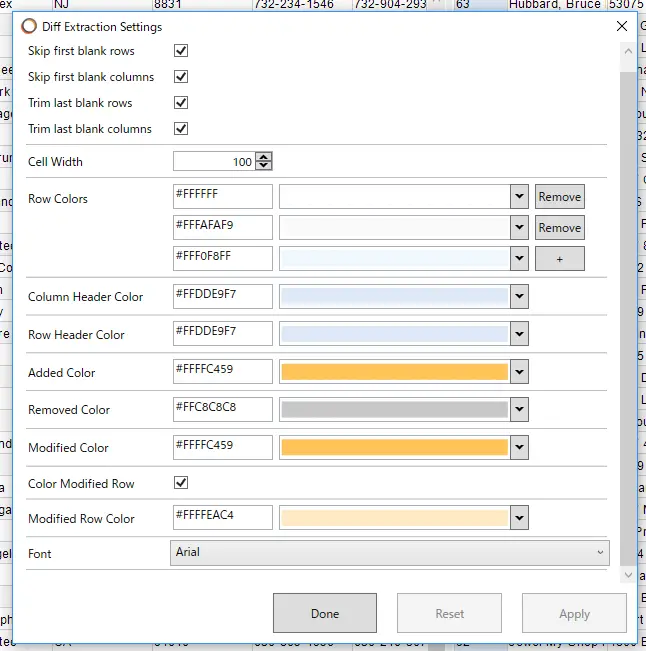Edit Modified Color hex field

[223, 447]
